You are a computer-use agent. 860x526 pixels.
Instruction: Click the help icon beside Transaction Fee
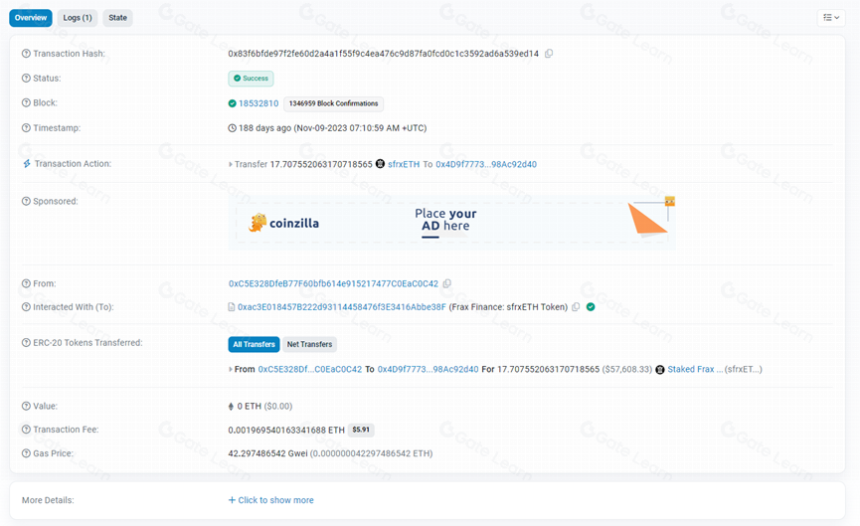coord(26,429)
